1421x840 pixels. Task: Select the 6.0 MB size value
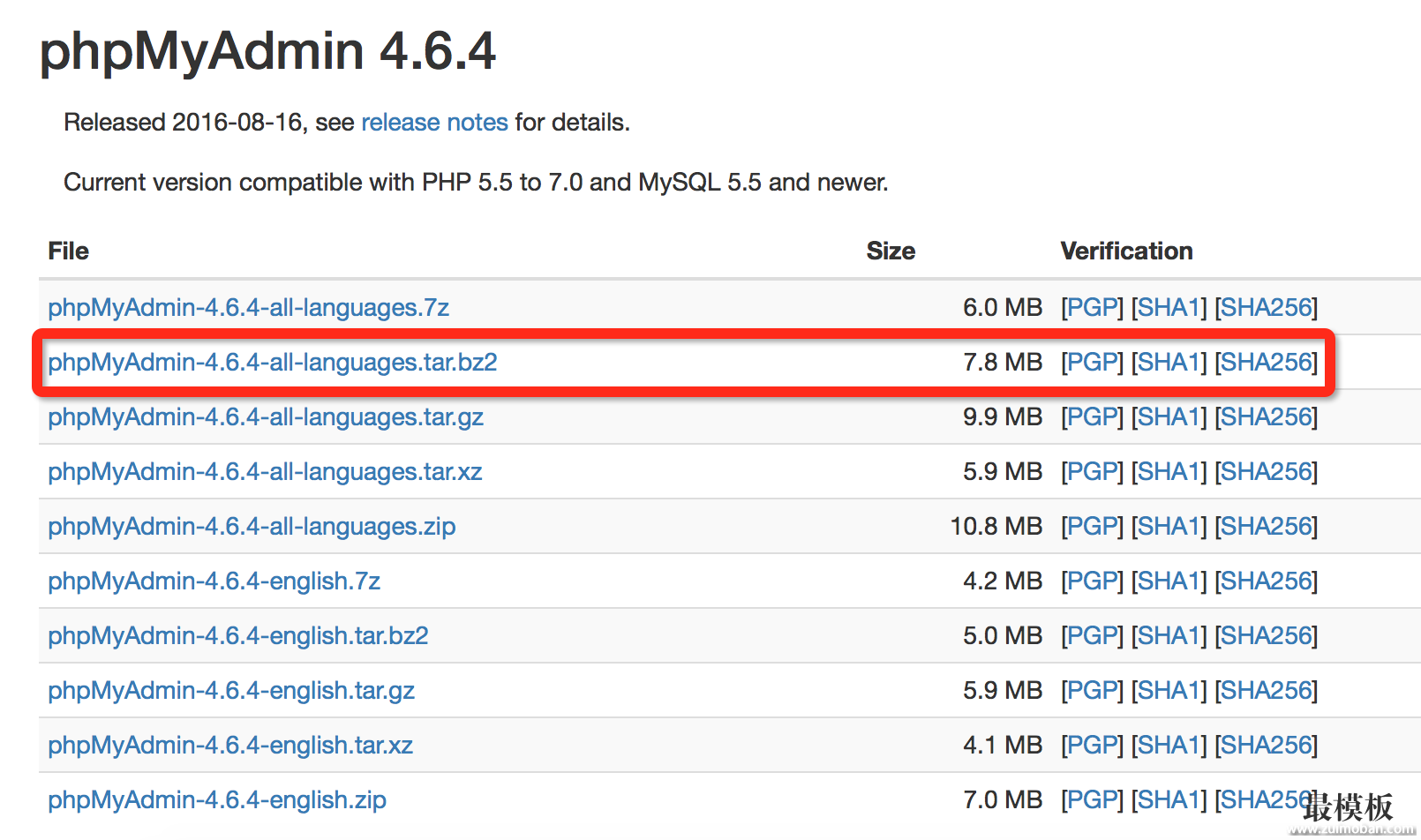1003,307
